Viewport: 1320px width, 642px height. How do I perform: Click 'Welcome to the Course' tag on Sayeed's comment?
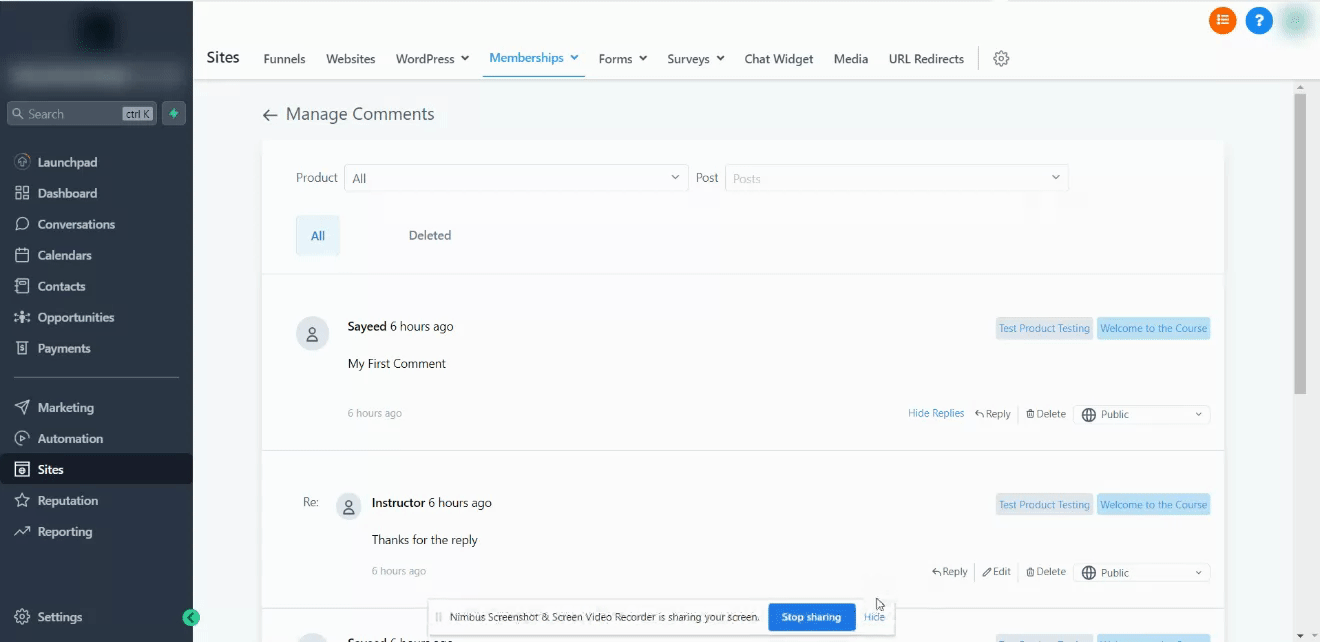(1153, 328)
